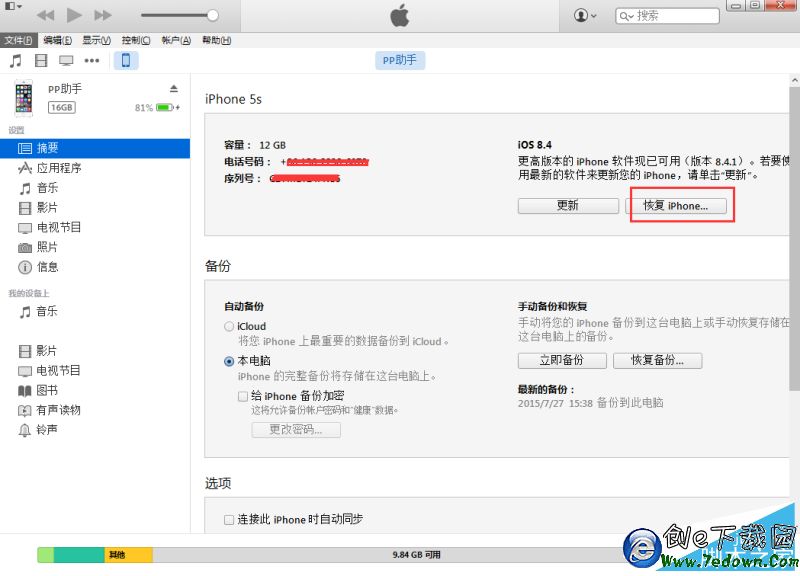Select the iPhone device icon in toolbar
Image resolution: width=800 pixels, height=576 pixels.
pos(126,61)
